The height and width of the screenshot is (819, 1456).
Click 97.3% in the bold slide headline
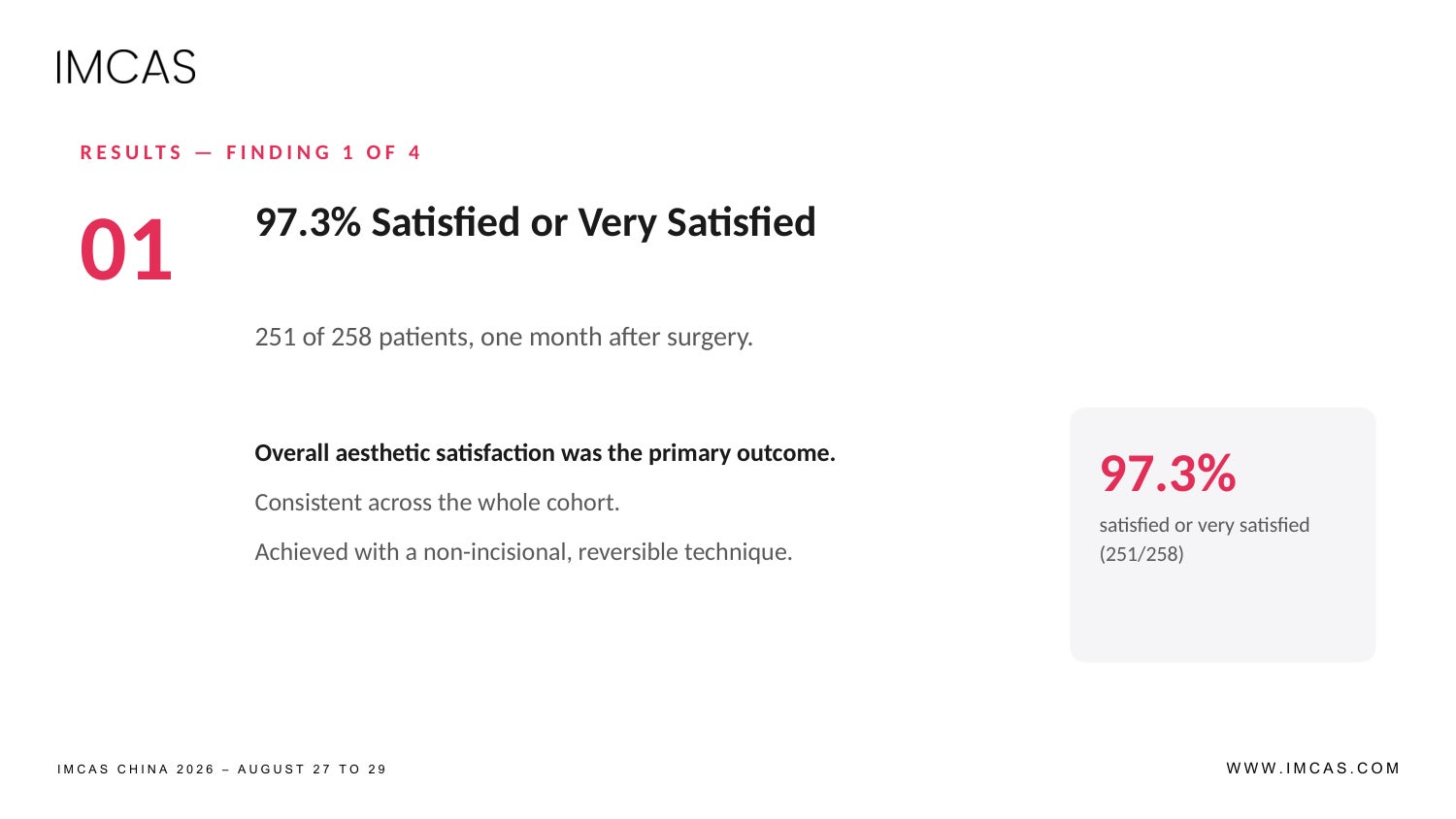click(x=308, y=222)
